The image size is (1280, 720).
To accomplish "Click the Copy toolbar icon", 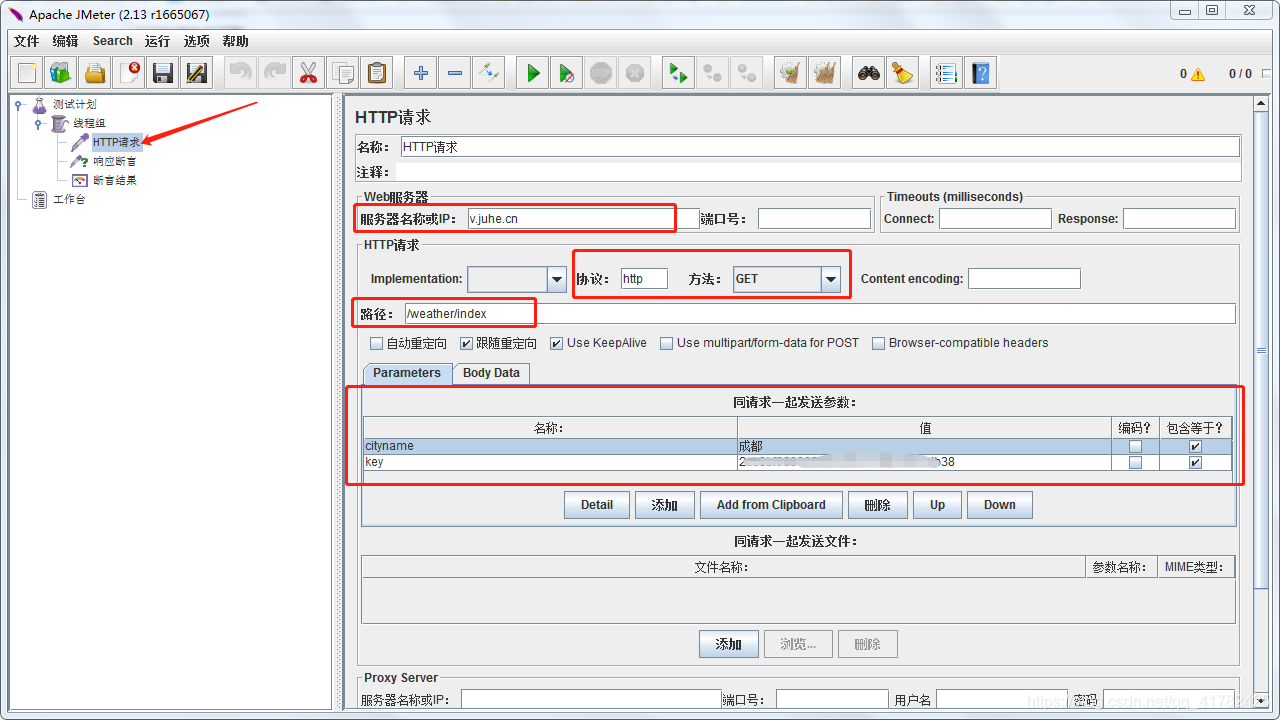I will [343, 73].
